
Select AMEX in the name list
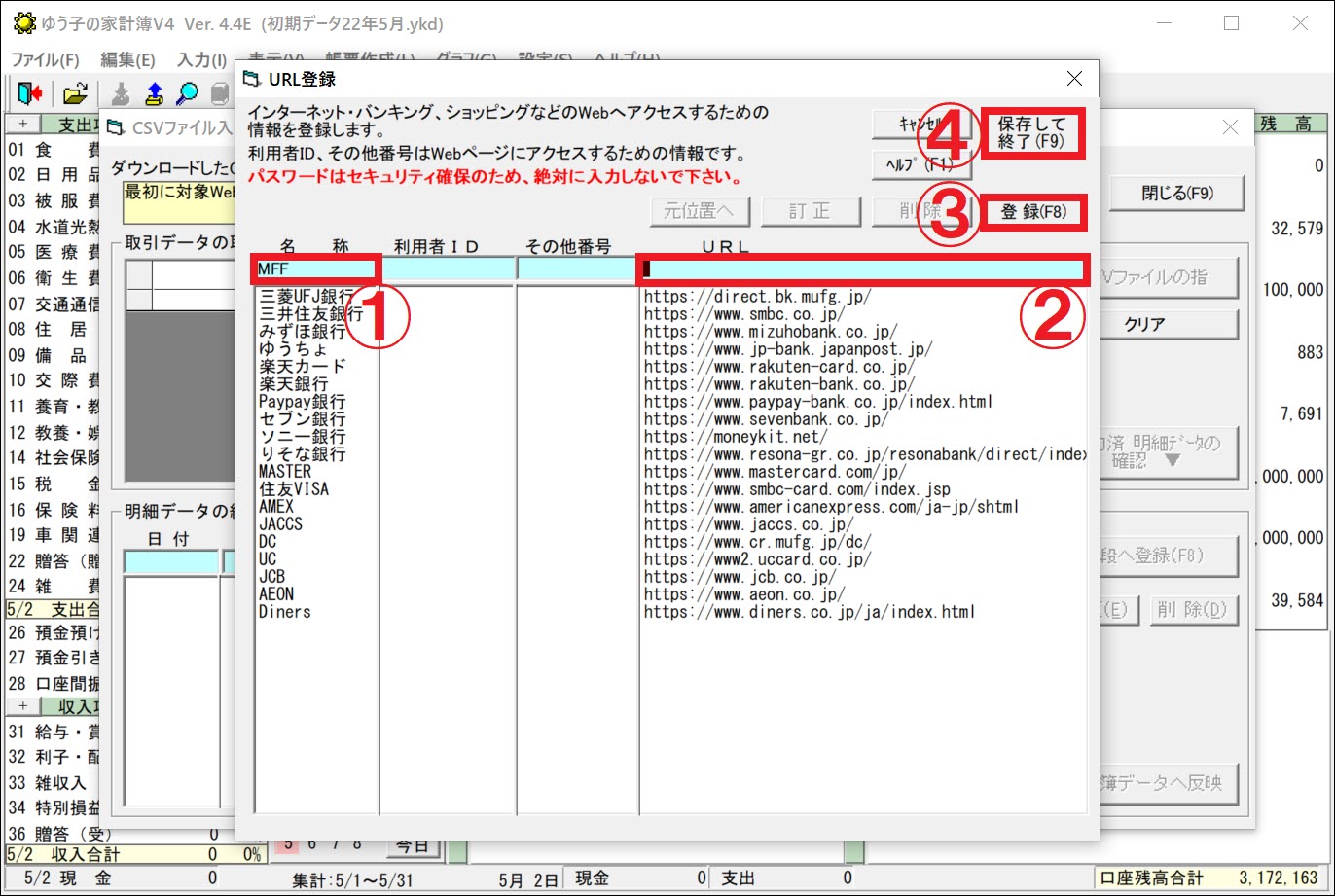click(275, 507)
